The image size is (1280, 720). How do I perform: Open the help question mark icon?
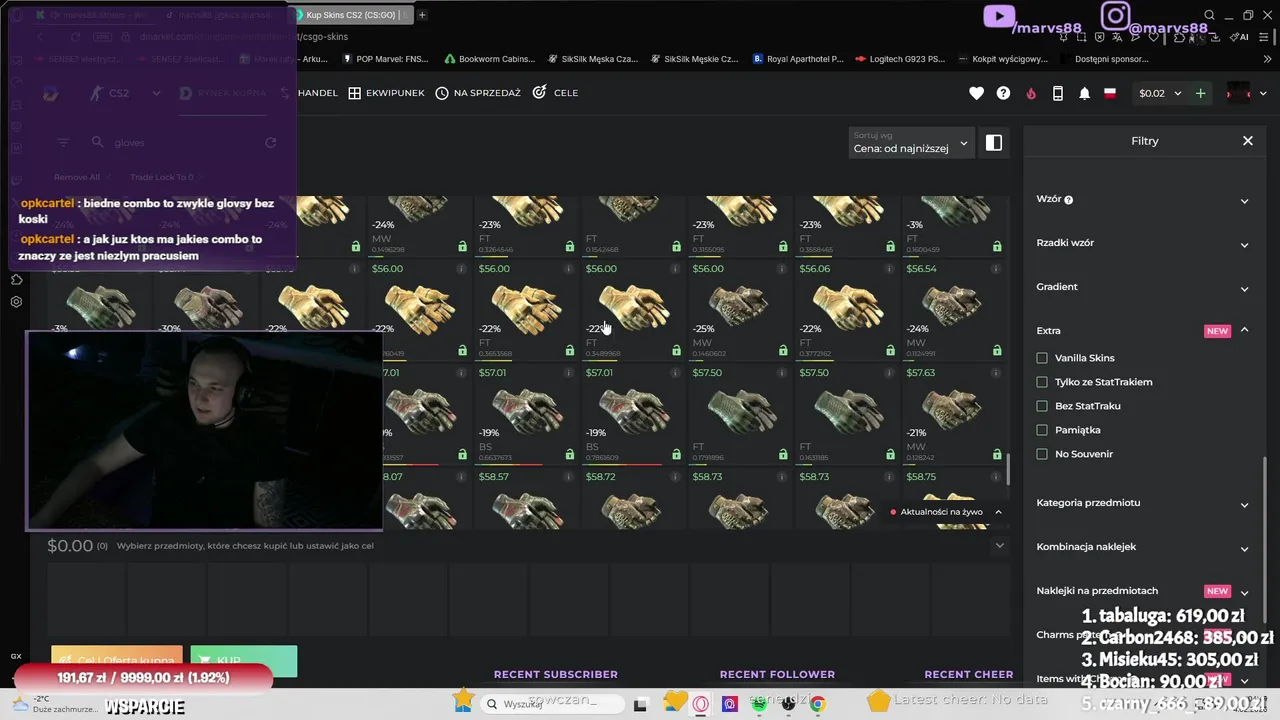click(x=1003, y=93)
